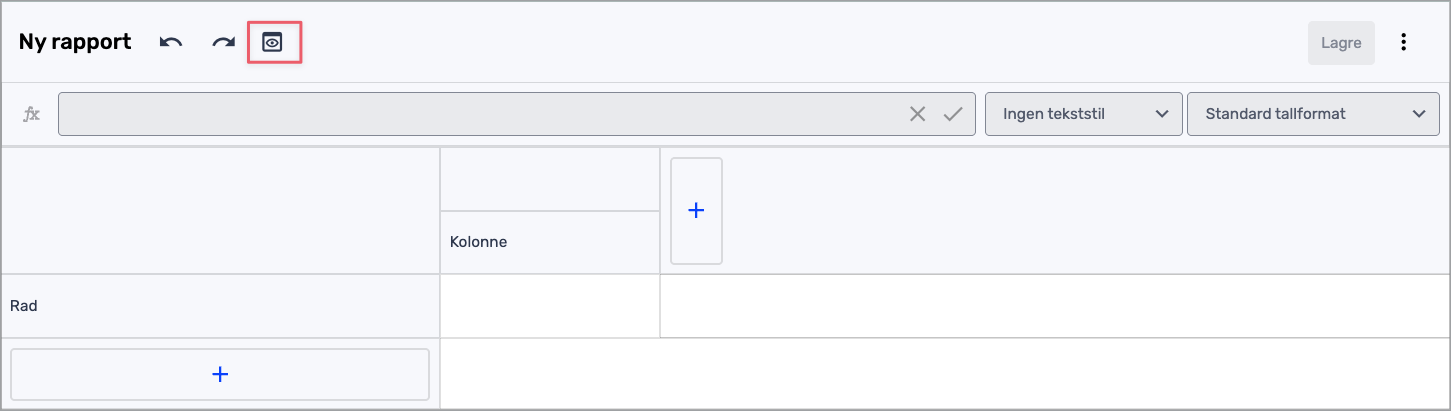The height and width of the screenshot is (411, 1451).
Task: Click the undo arrow icon
Action: coord(171,42)
